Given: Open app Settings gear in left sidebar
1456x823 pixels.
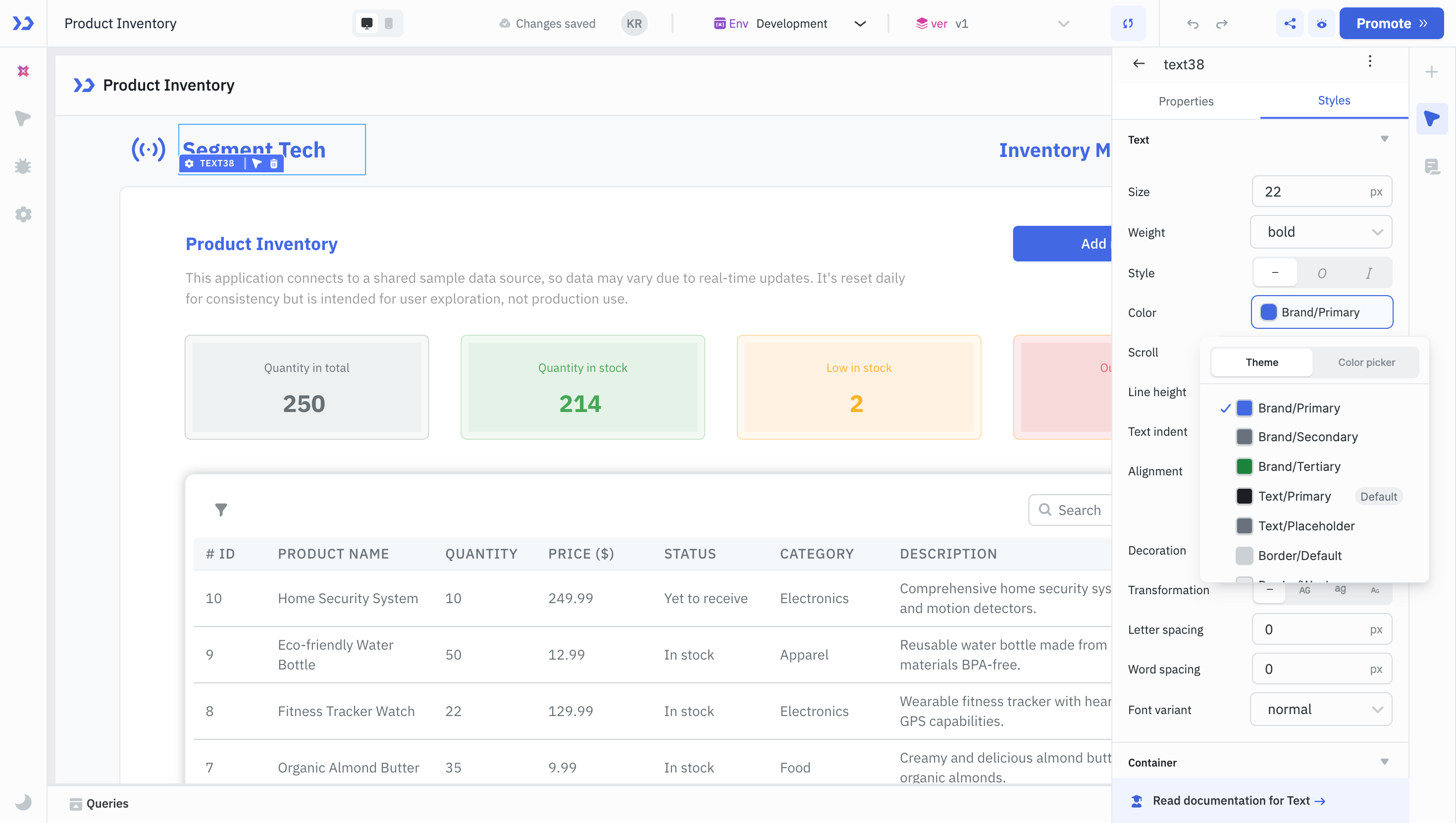Looking at the screenshot, I should 23,213.
